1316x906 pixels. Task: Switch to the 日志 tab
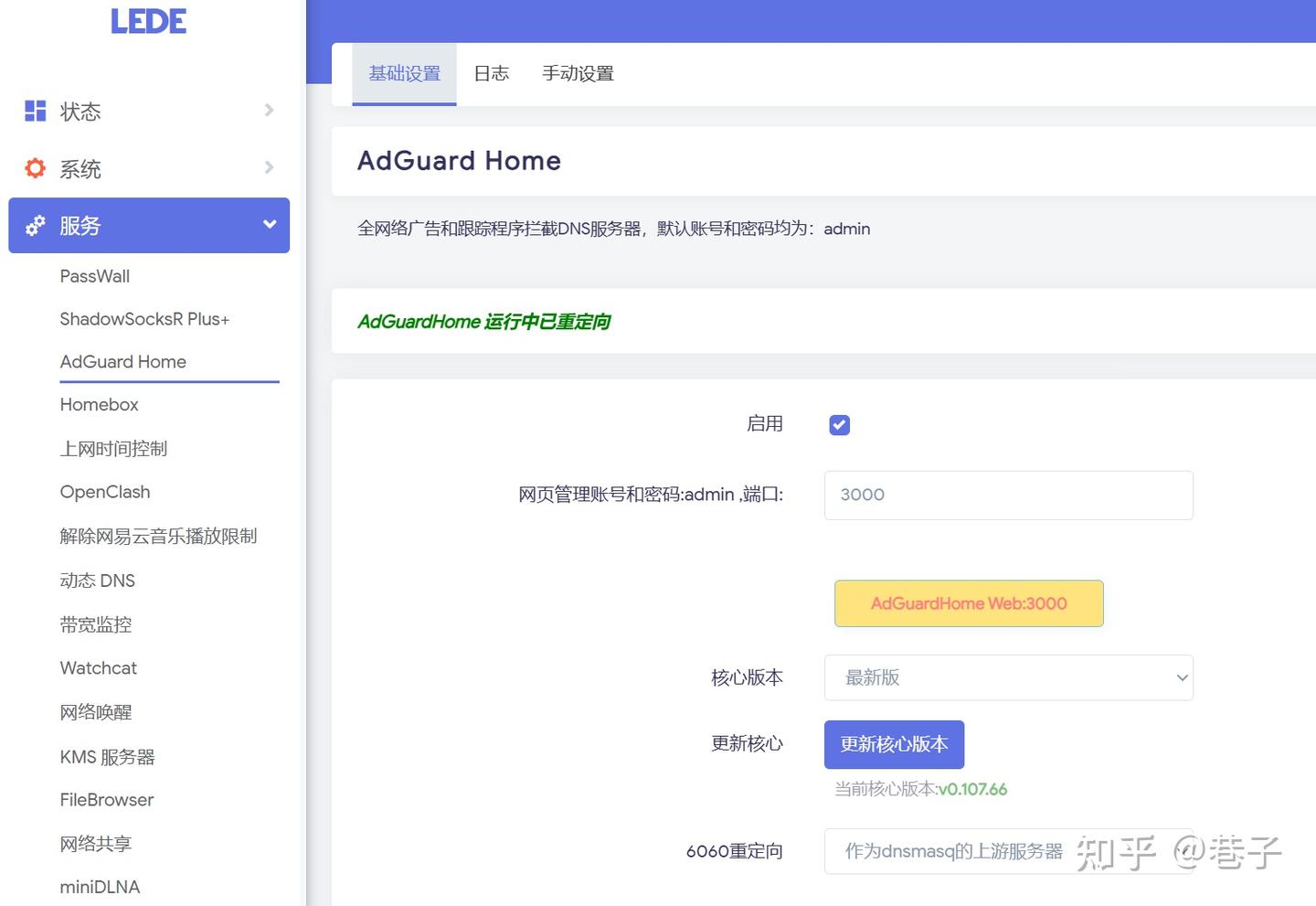pos(491,73)
